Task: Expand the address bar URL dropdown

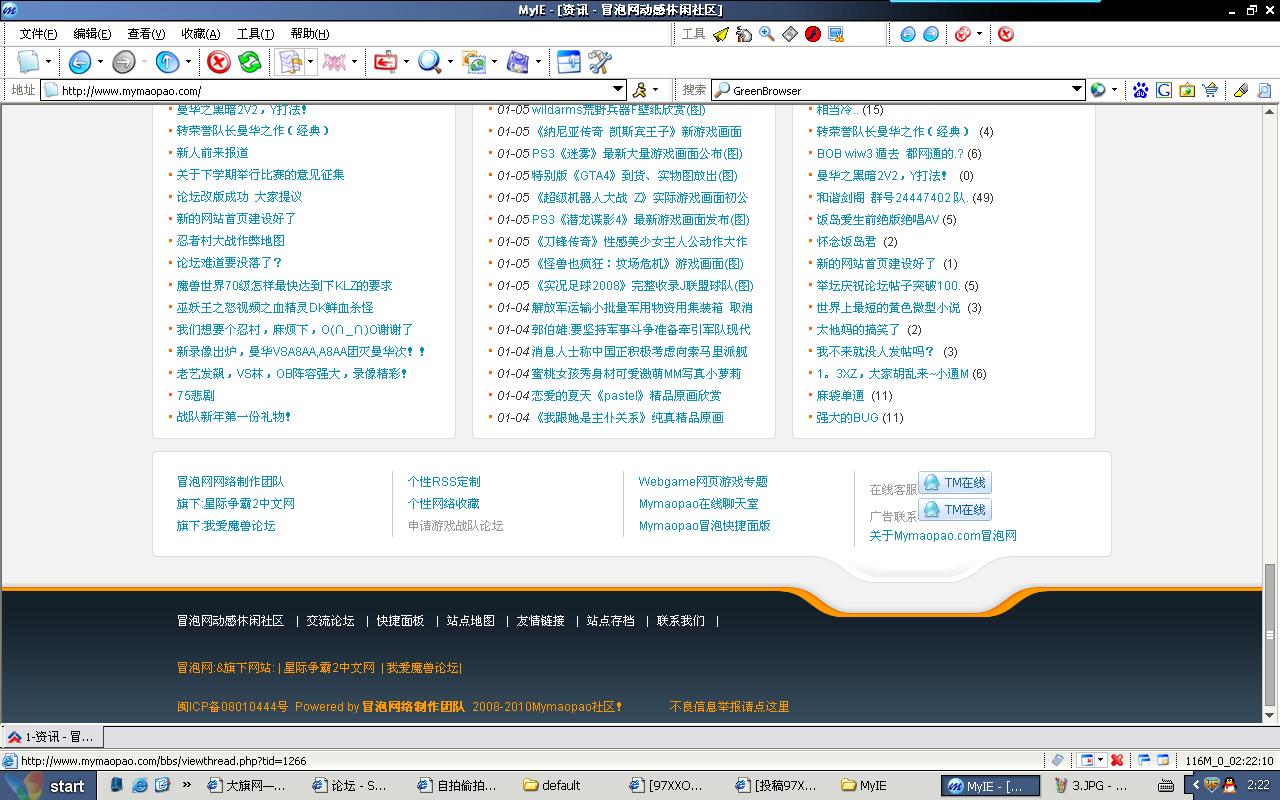Action: point(618,90)
